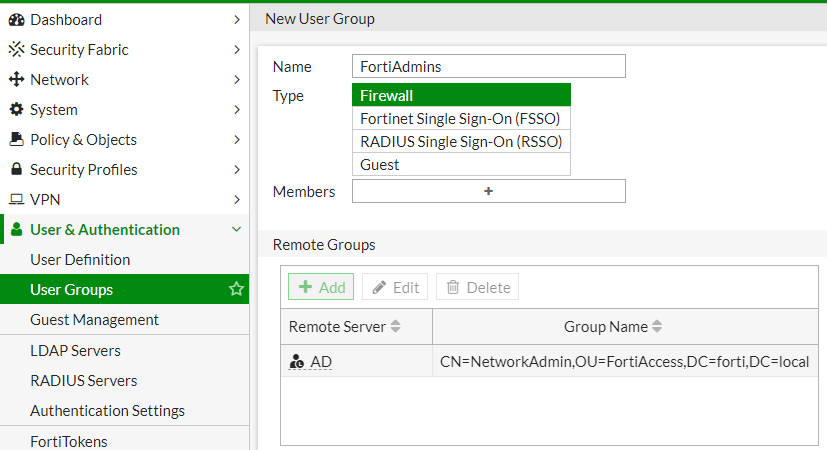Click the VPN laptop icon
Image resolution: width=827 pixels, height=450 pixels.
click(16, 199)
